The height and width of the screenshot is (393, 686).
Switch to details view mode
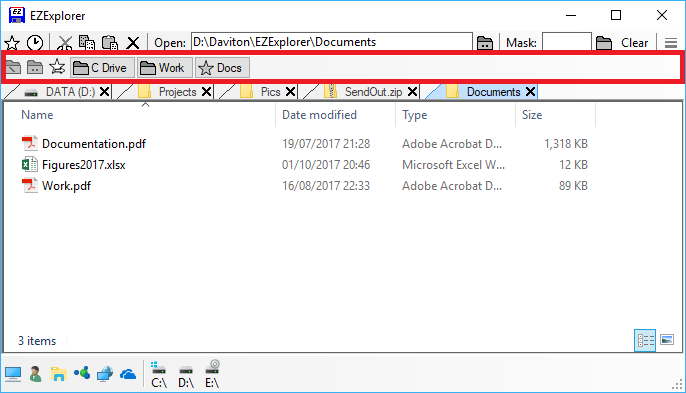pyautogui.click(x=645, y=340)
